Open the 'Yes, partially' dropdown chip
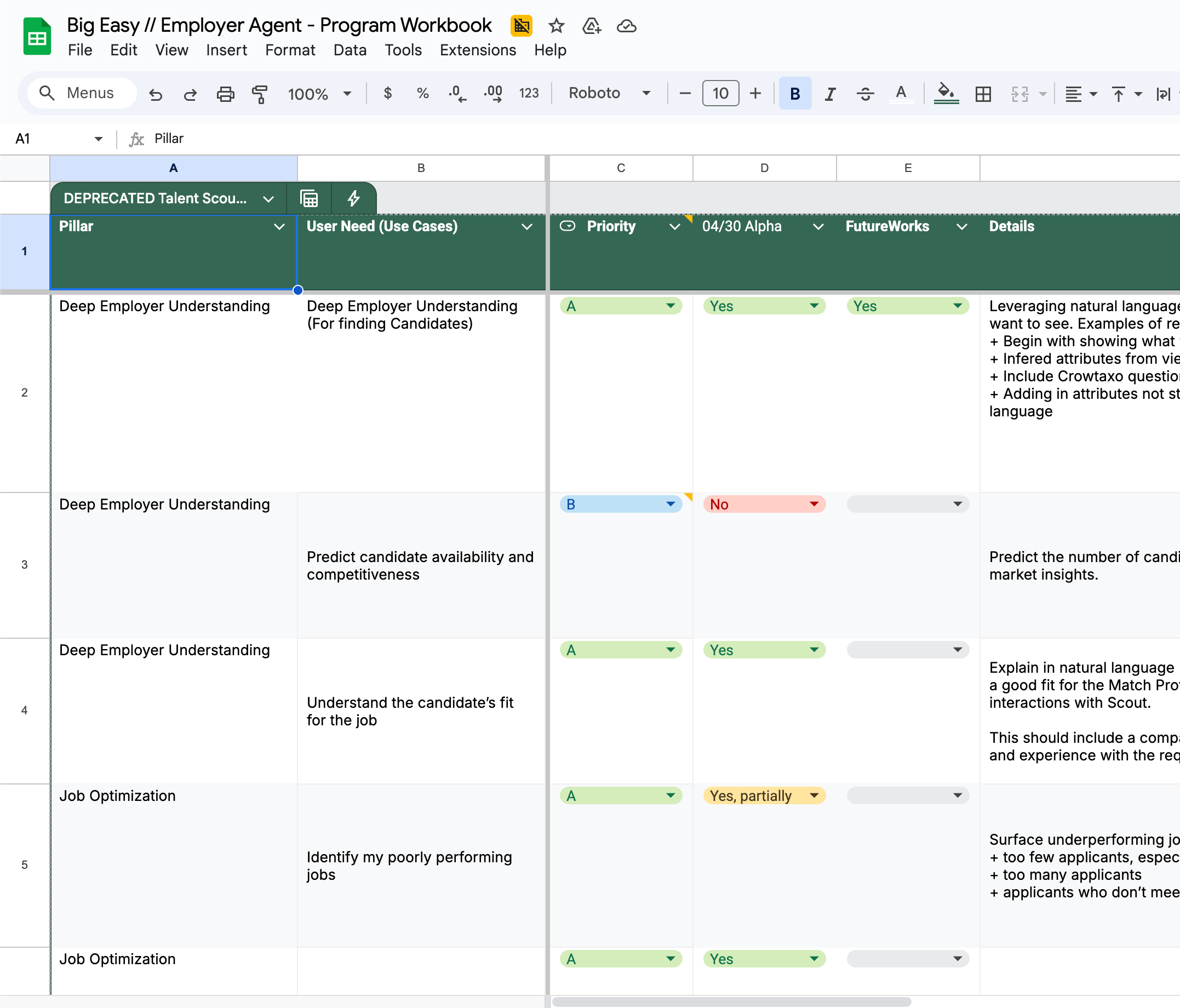This screenshot has width=1180, height=1008. tap(764, 795)
